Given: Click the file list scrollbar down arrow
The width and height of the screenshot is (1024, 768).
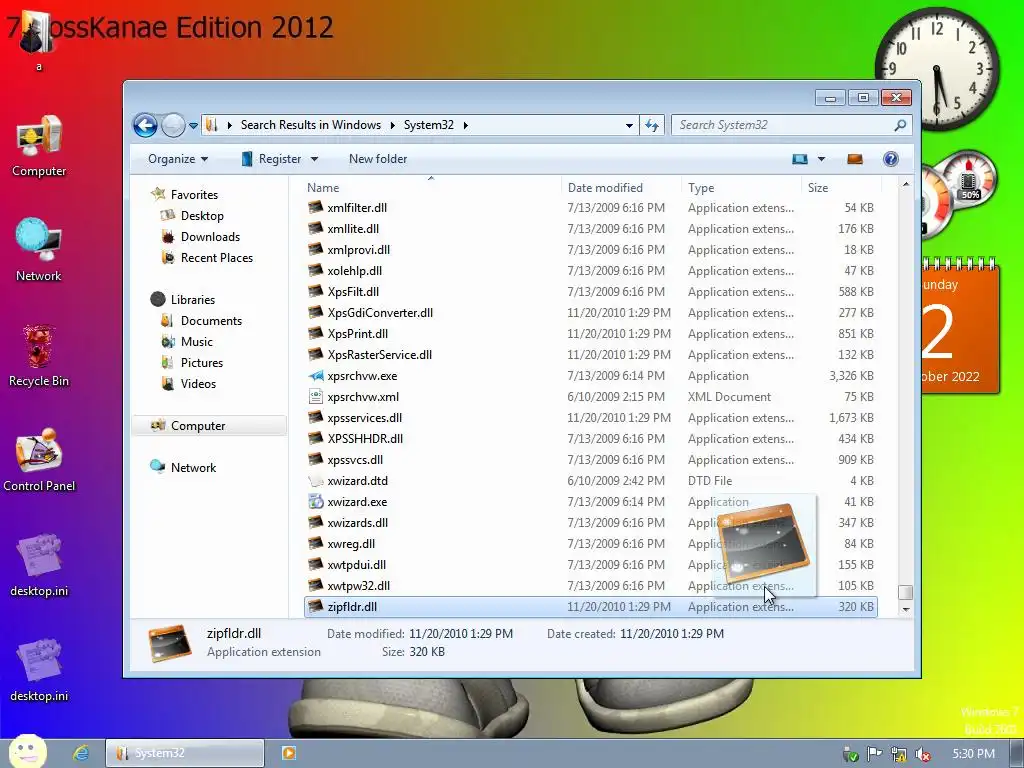Looking at the screenshot, I should click(905, 609).
